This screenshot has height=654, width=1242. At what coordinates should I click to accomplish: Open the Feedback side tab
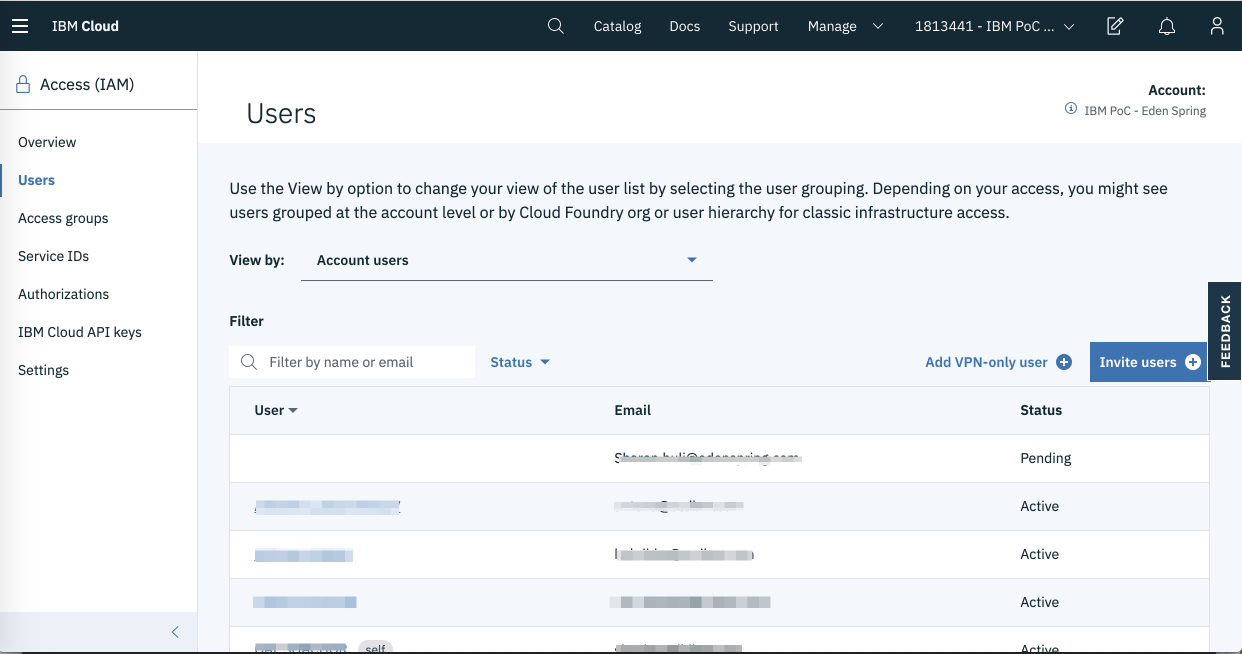coord(1225,331)
